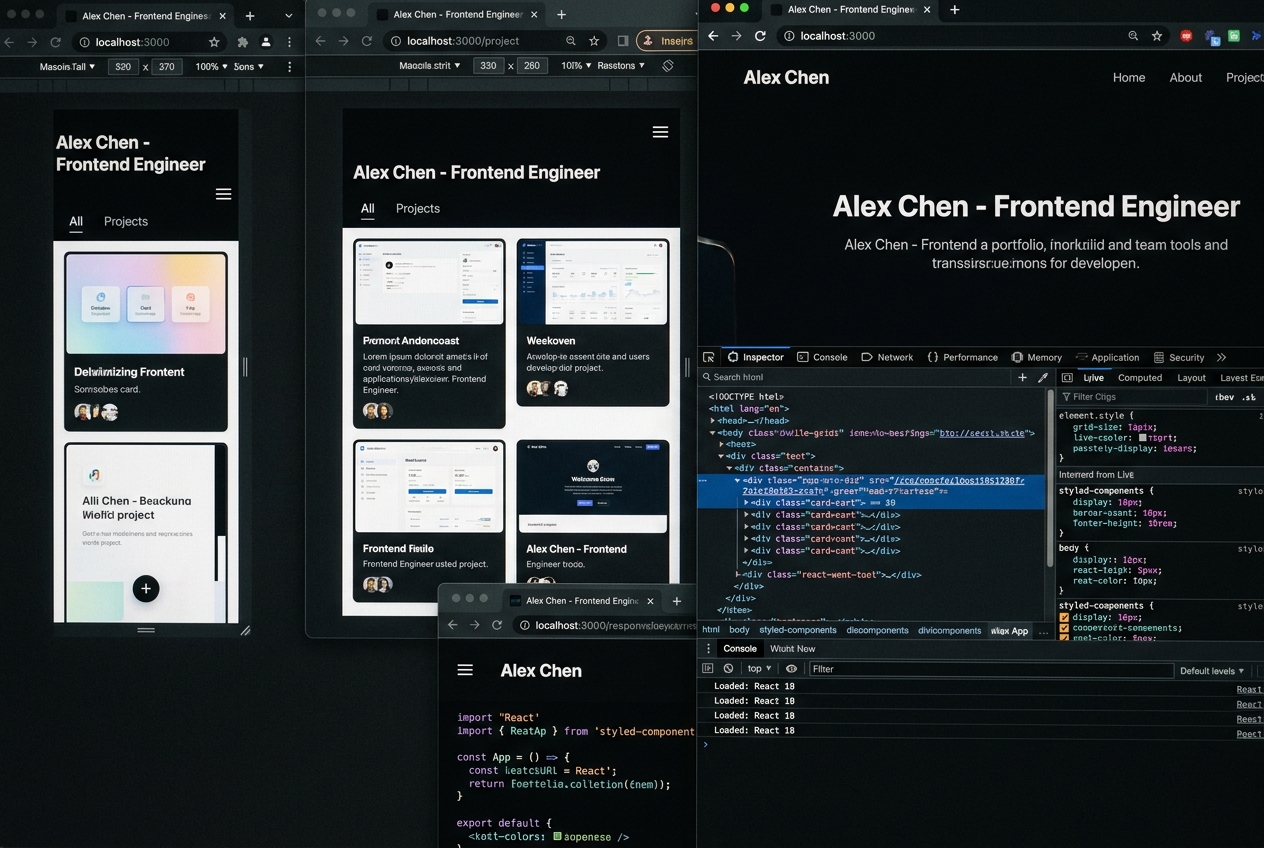Click the red extension icon in right browser
1264x848 pixels.
[1186, 35]
